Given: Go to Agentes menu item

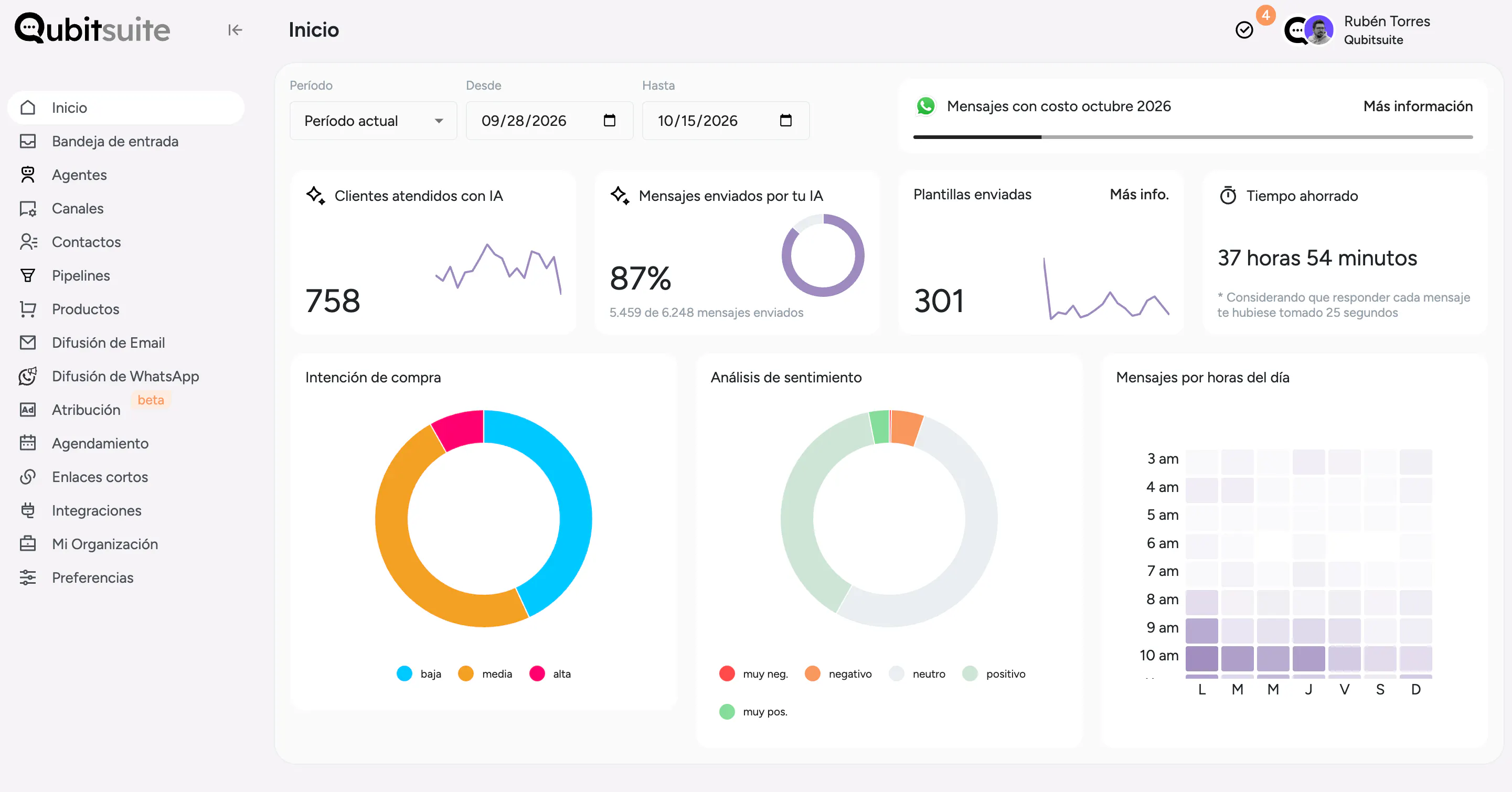Looking at the screenshot, I should point(125,174).
